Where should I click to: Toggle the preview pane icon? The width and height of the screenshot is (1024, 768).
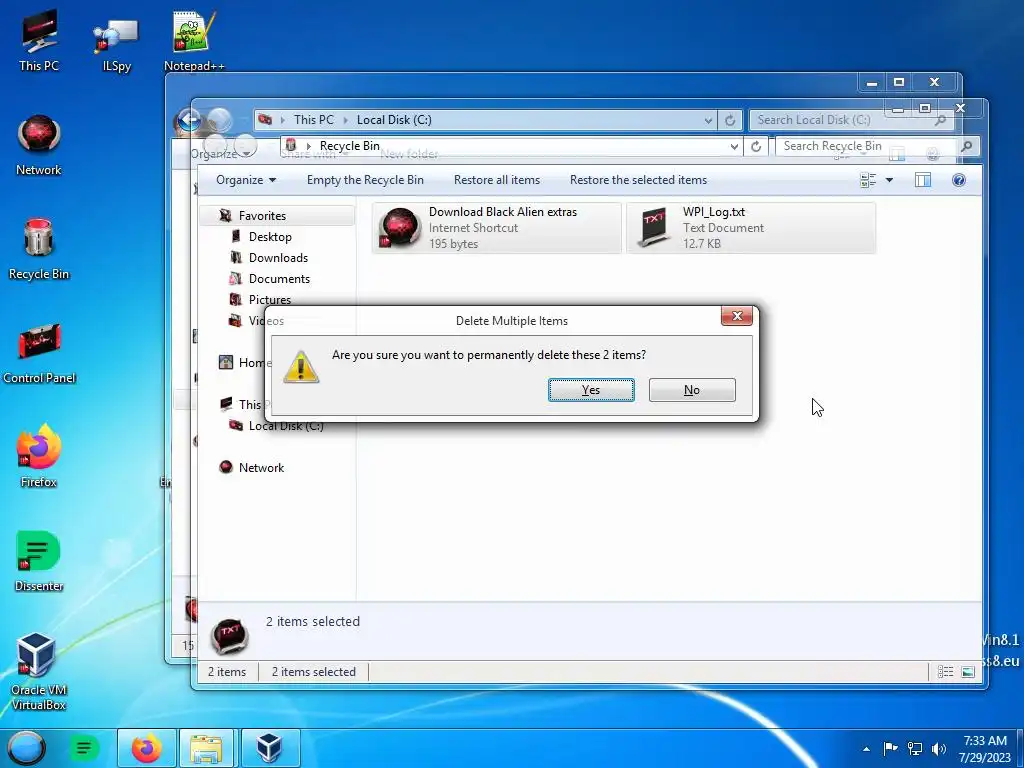click(923, 180)
